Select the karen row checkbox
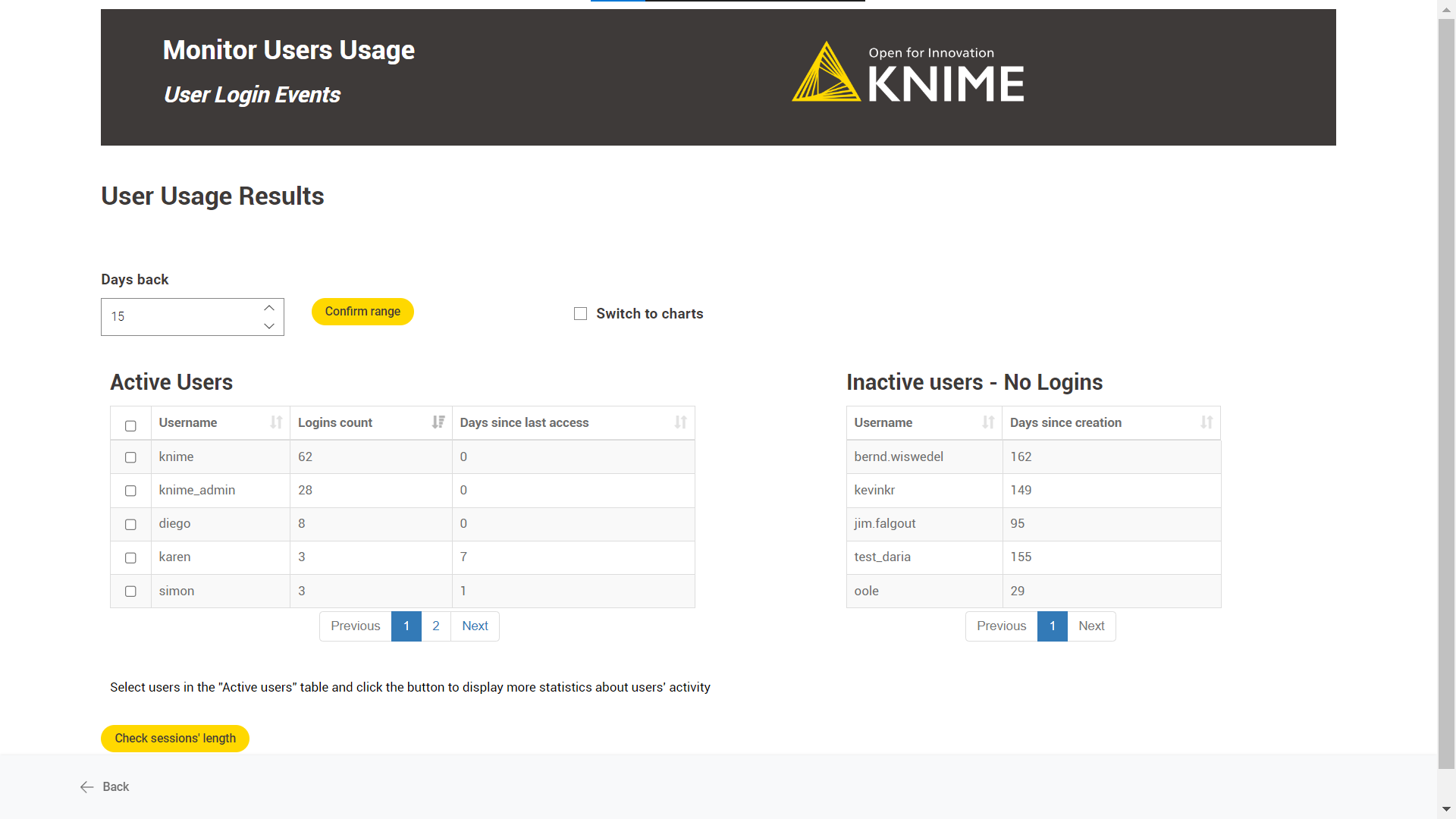 (130, 557)
